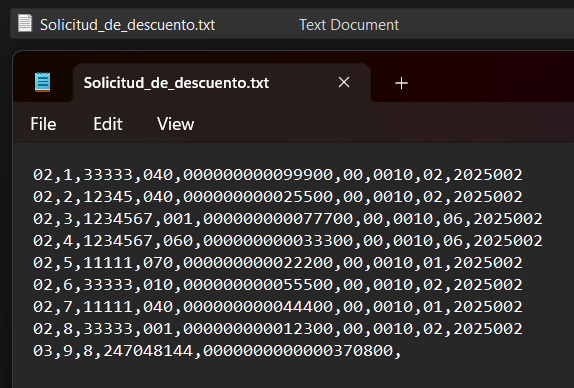The width and height of the screenshot is (574, 388).
Task: Click the line starting with 02,4,1234567
Action: coord(288,241)
